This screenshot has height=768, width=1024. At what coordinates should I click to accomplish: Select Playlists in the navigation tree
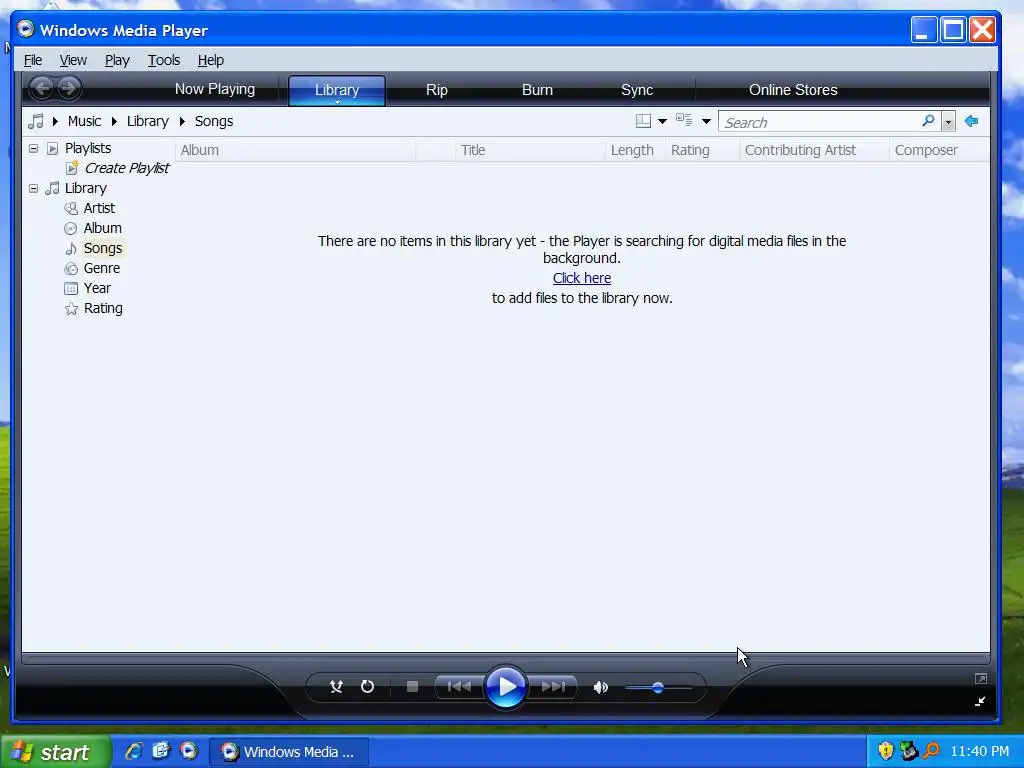click(88, 148)
